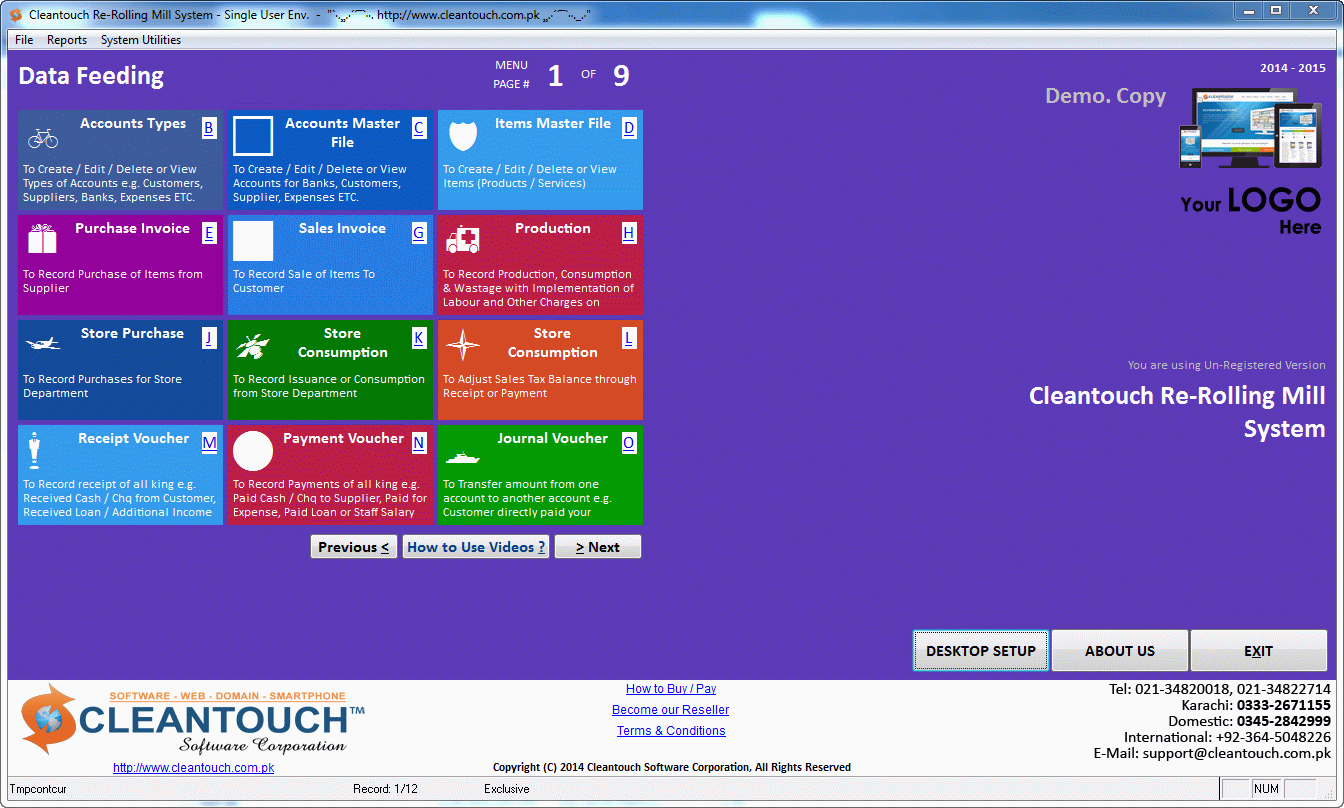1344x808 pixels.
Task: Click the Sales Invoice tile title
Action: pyautogui.click(x=342, y=229)
